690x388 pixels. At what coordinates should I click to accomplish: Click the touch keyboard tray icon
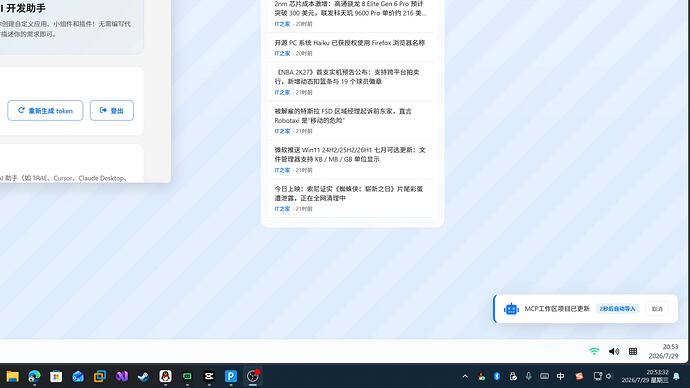544,377
